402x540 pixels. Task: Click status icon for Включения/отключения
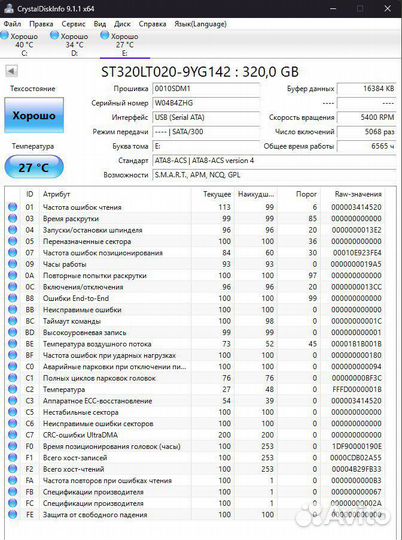(12, 287)
